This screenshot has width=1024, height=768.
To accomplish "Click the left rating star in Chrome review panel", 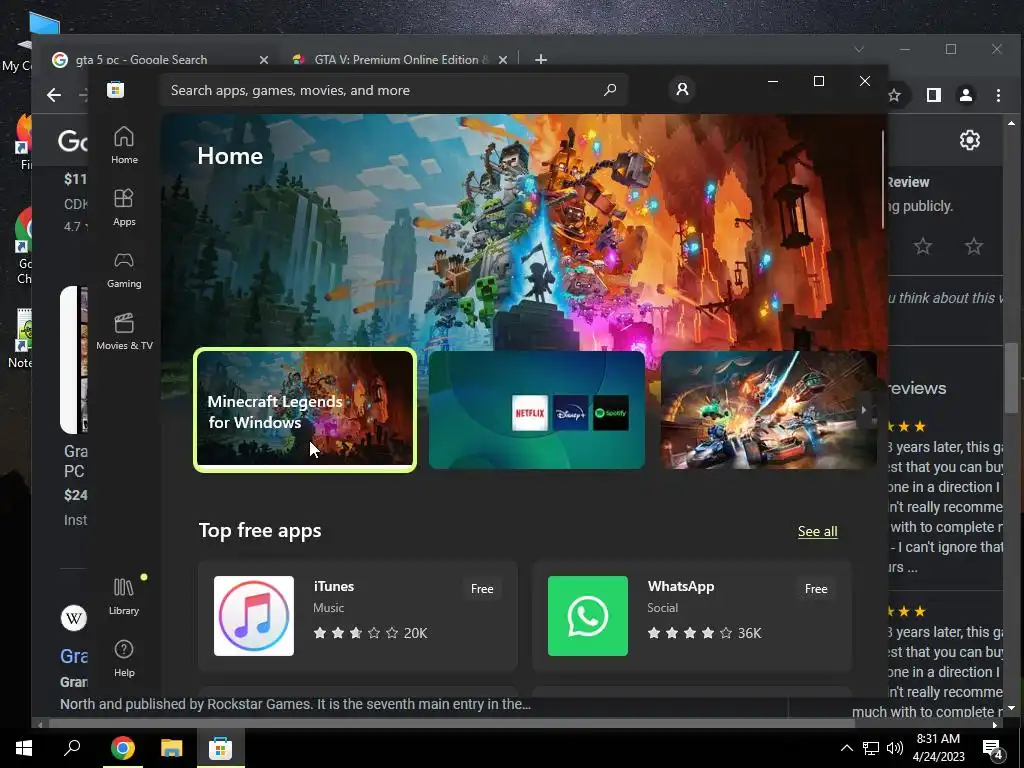I will 923,246.
